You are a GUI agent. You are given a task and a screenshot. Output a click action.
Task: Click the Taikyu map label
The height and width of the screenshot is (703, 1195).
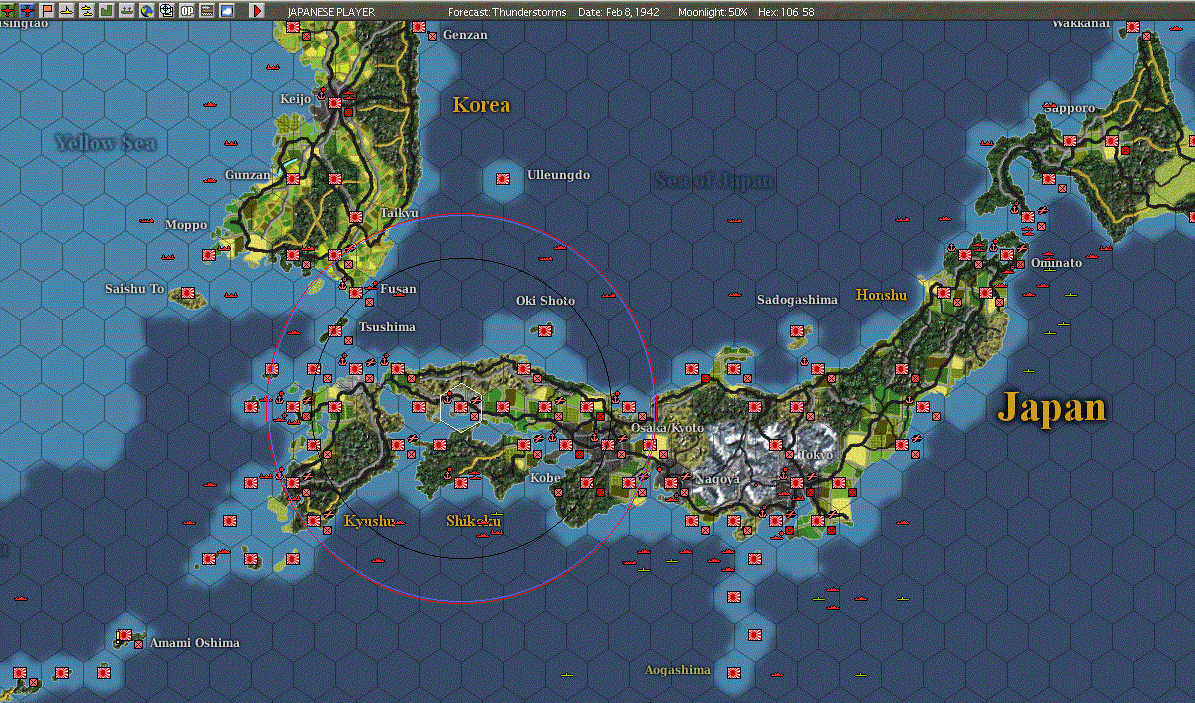[x=399, y=213]
